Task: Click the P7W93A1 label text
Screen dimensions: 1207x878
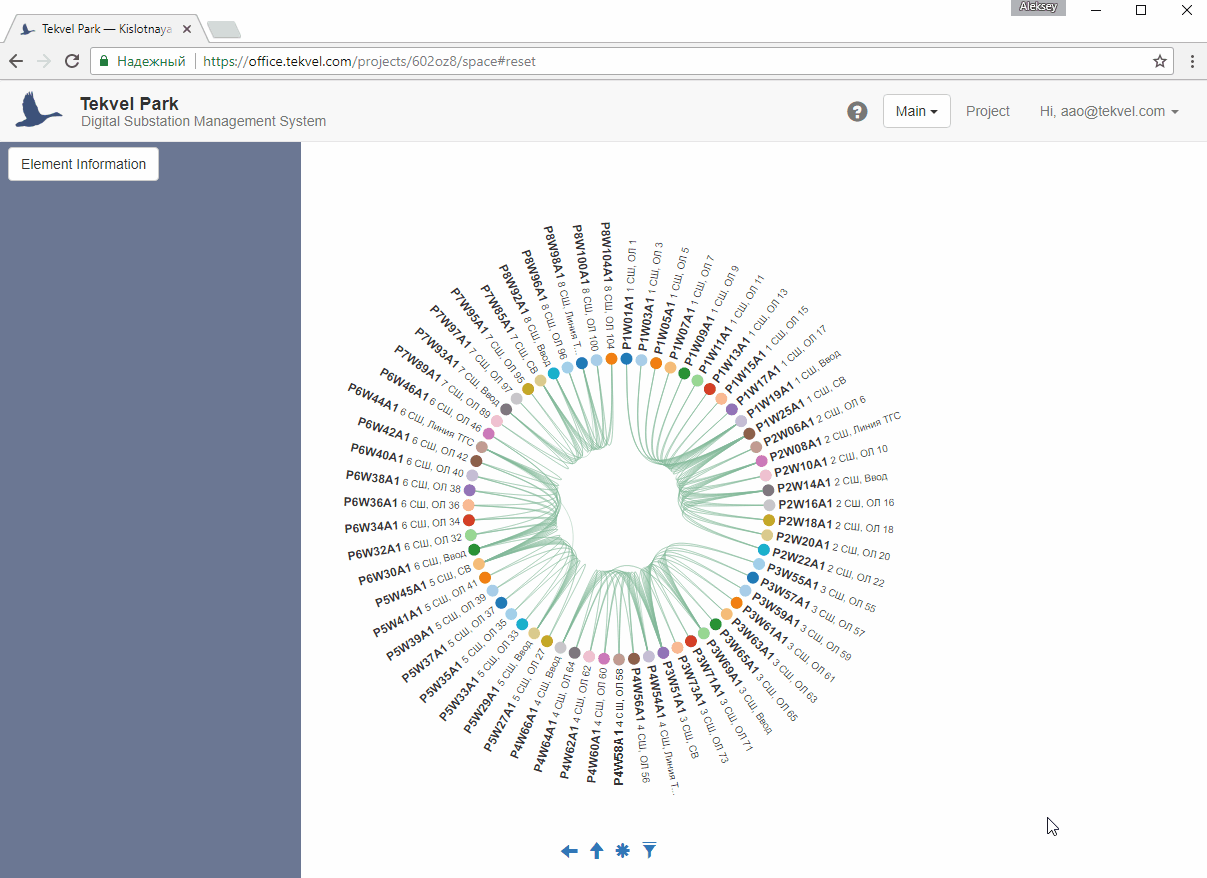Action: click(437, 347)
